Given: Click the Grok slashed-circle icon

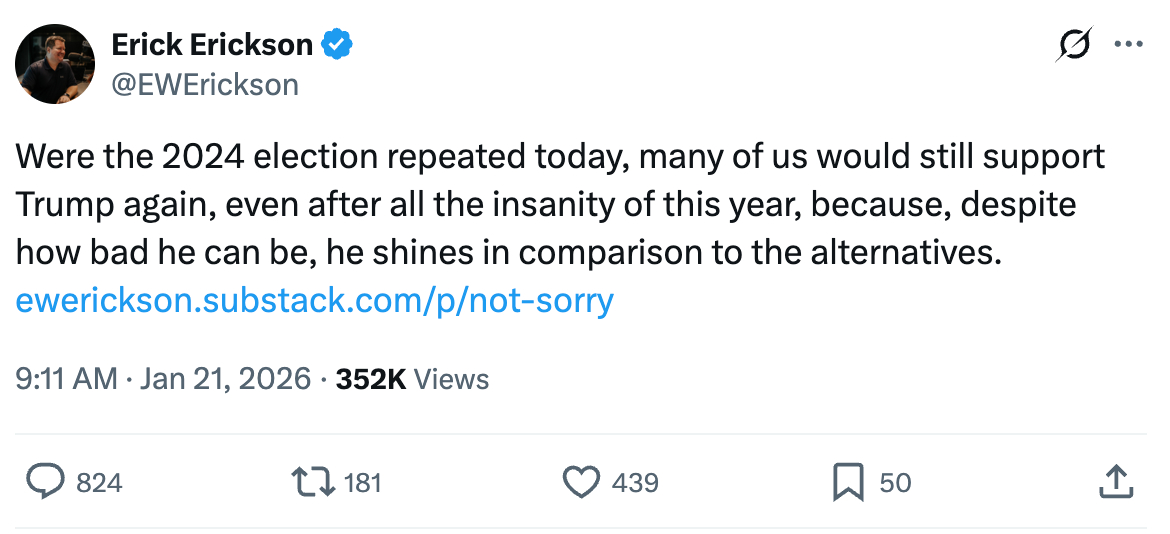Looking at the screenshot, I should click(x=1074, y=45).
